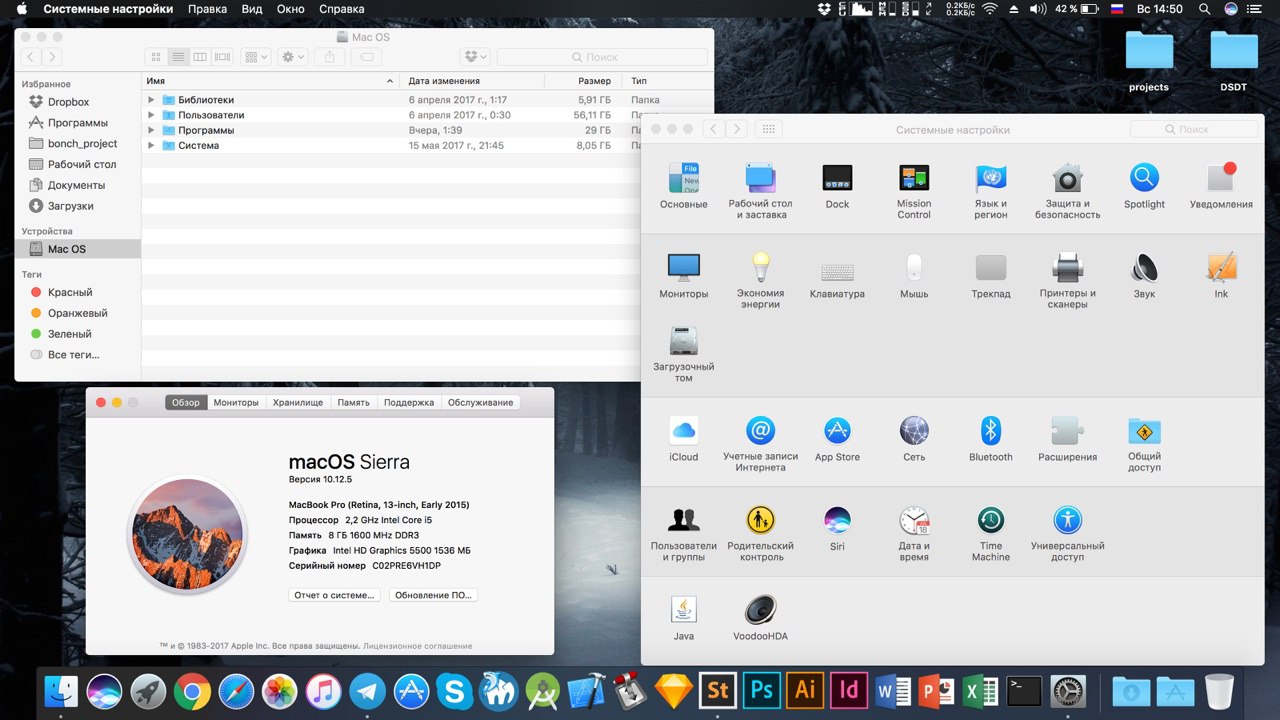Switch to the Хранилище tab
The height and width of the screenshot is (720, 1280).
298,402
